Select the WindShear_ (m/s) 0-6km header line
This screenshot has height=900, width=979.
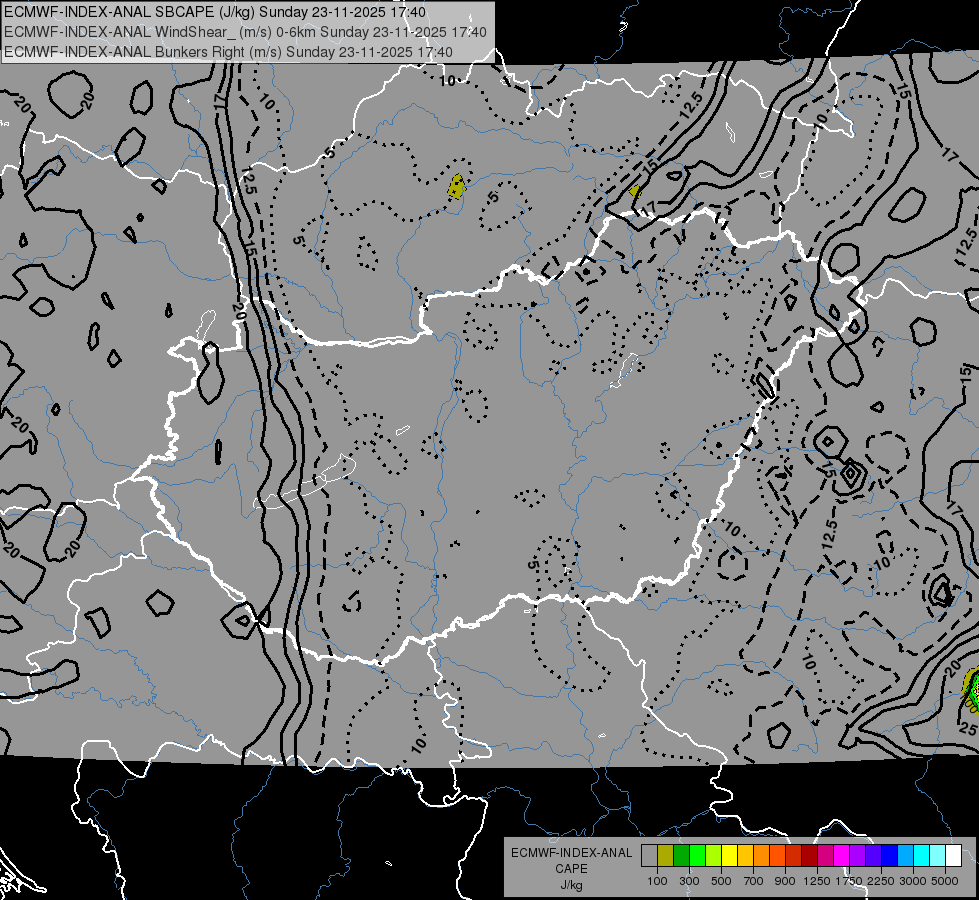click(x=245, y=32)
